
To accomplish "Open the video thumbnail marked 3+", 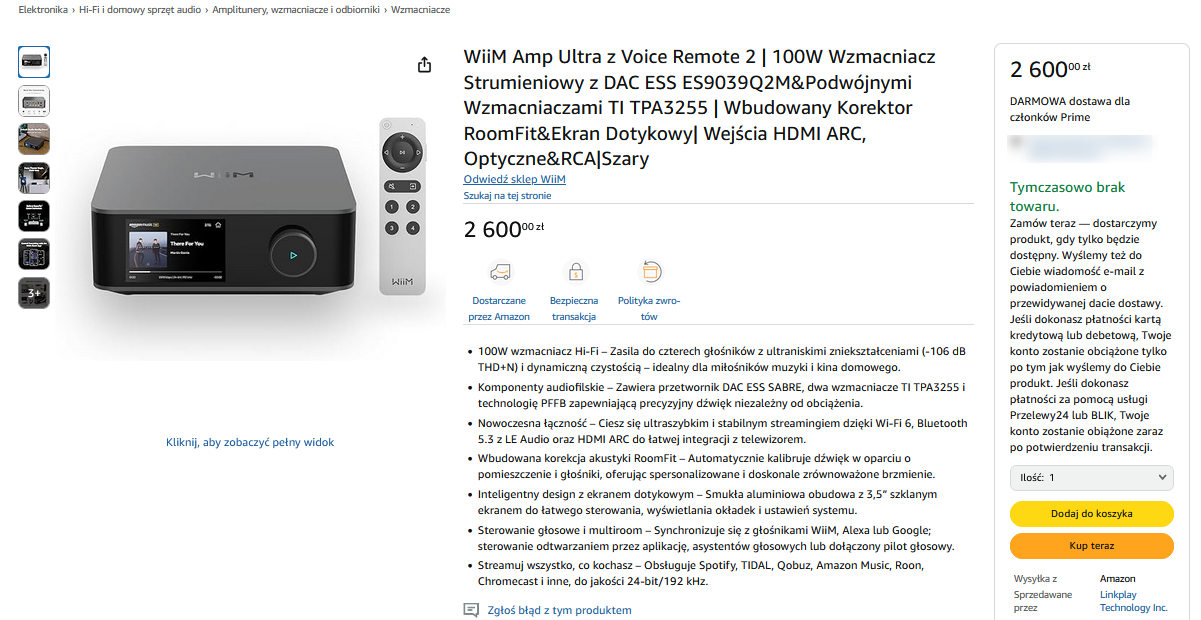I will 34,293.
